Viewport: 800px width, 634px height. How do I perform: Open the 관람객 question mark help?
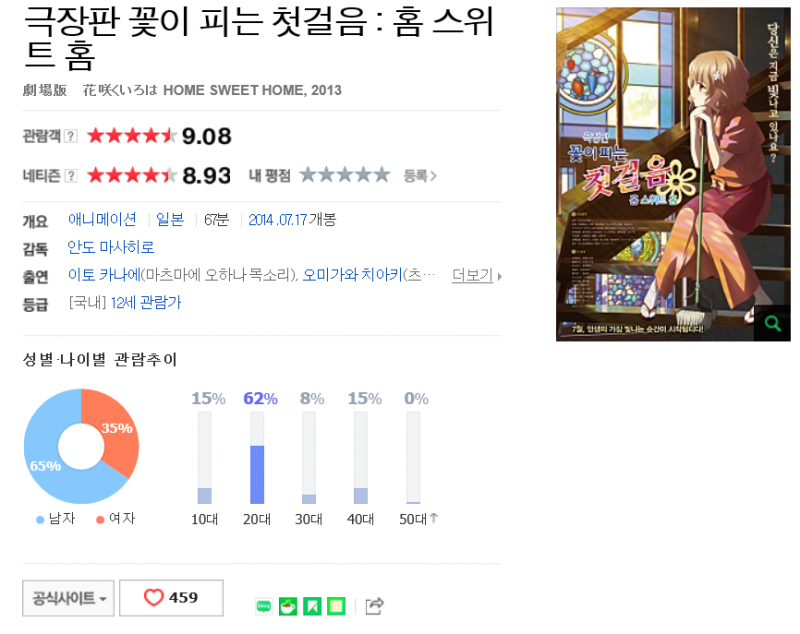71,136
